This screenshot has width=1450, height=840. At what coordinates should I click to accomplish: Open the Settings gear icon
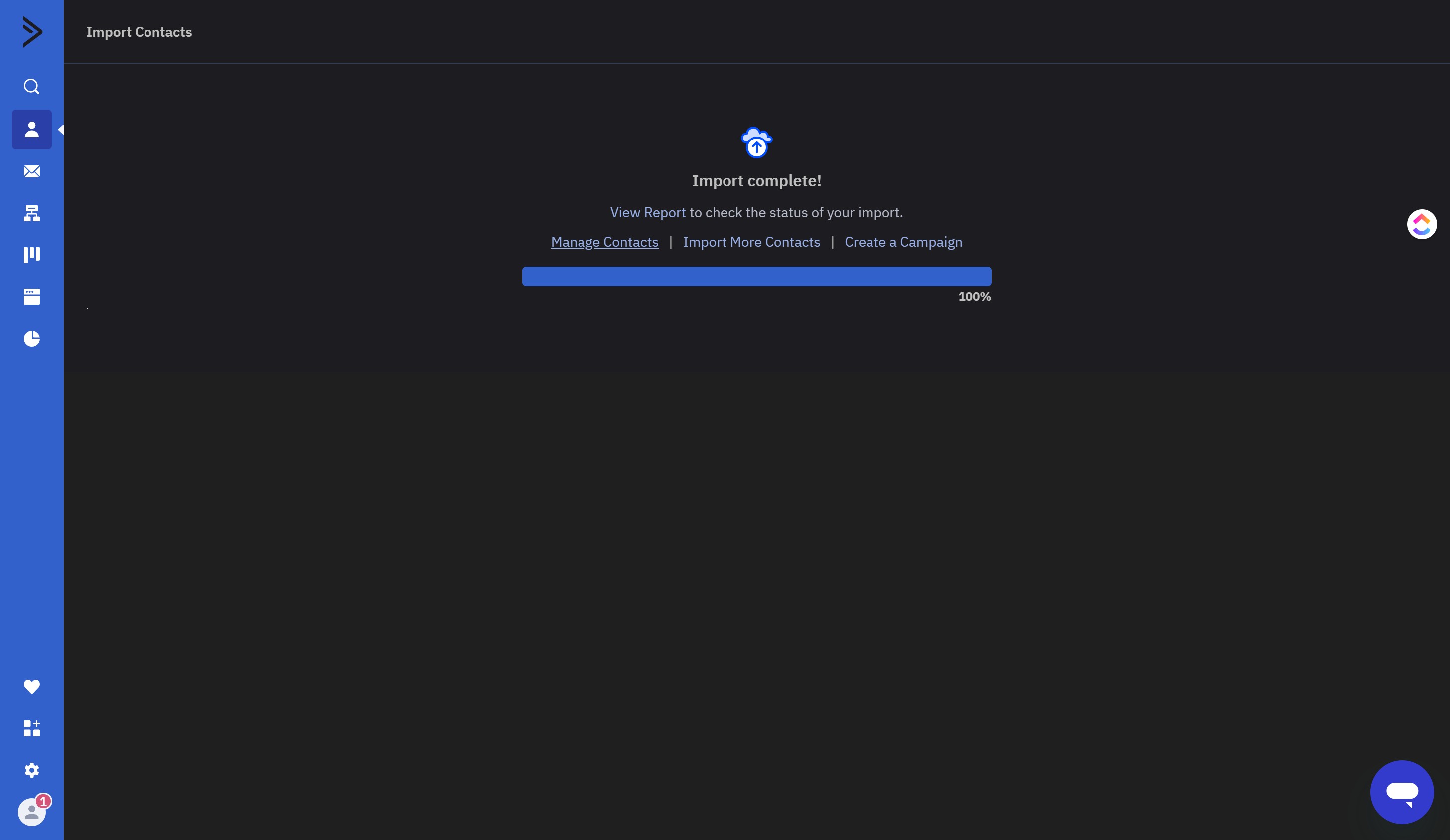[32, 770]
